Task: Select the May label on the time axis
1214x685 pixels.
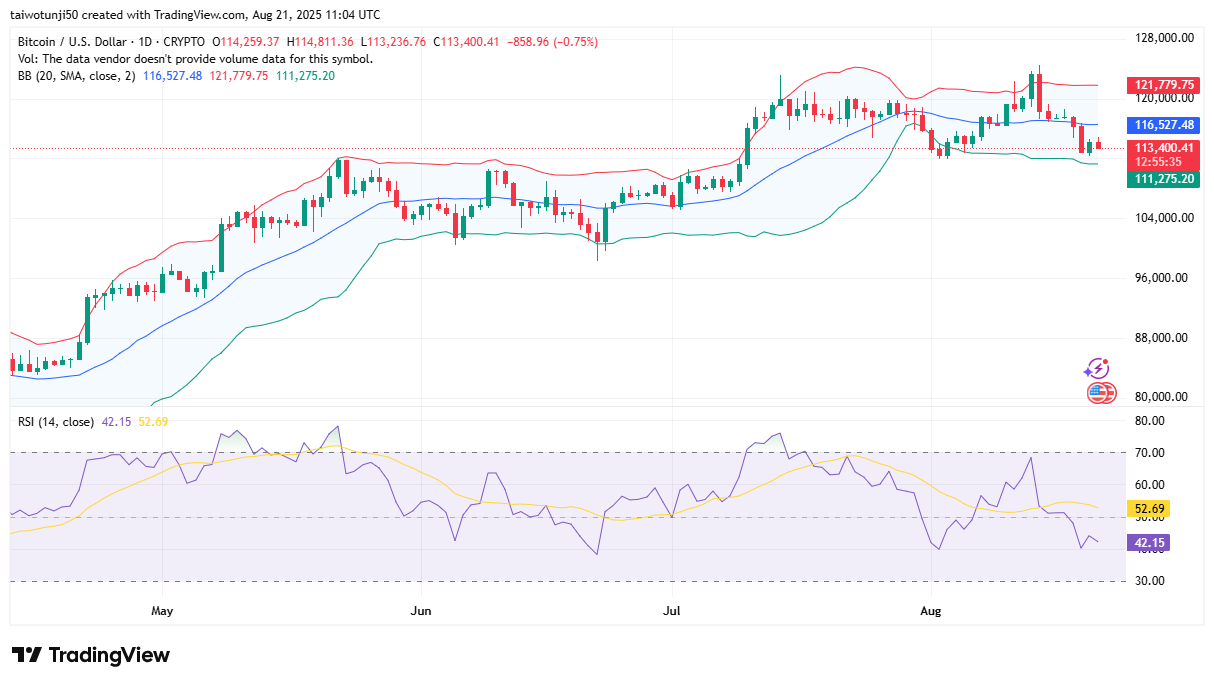Action: 162,609
